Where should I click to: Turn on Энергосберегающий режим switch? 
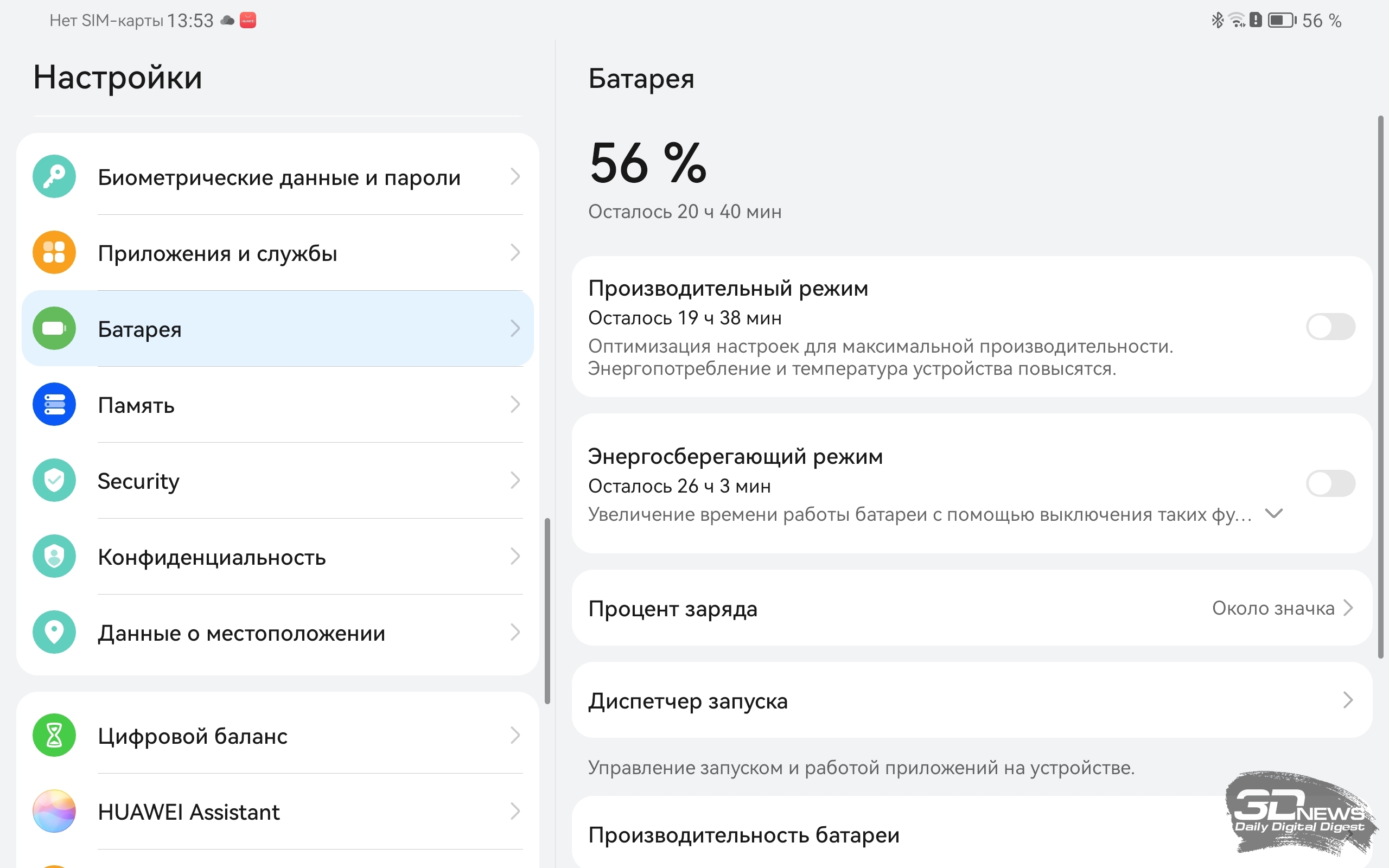tap(1330, 483)
